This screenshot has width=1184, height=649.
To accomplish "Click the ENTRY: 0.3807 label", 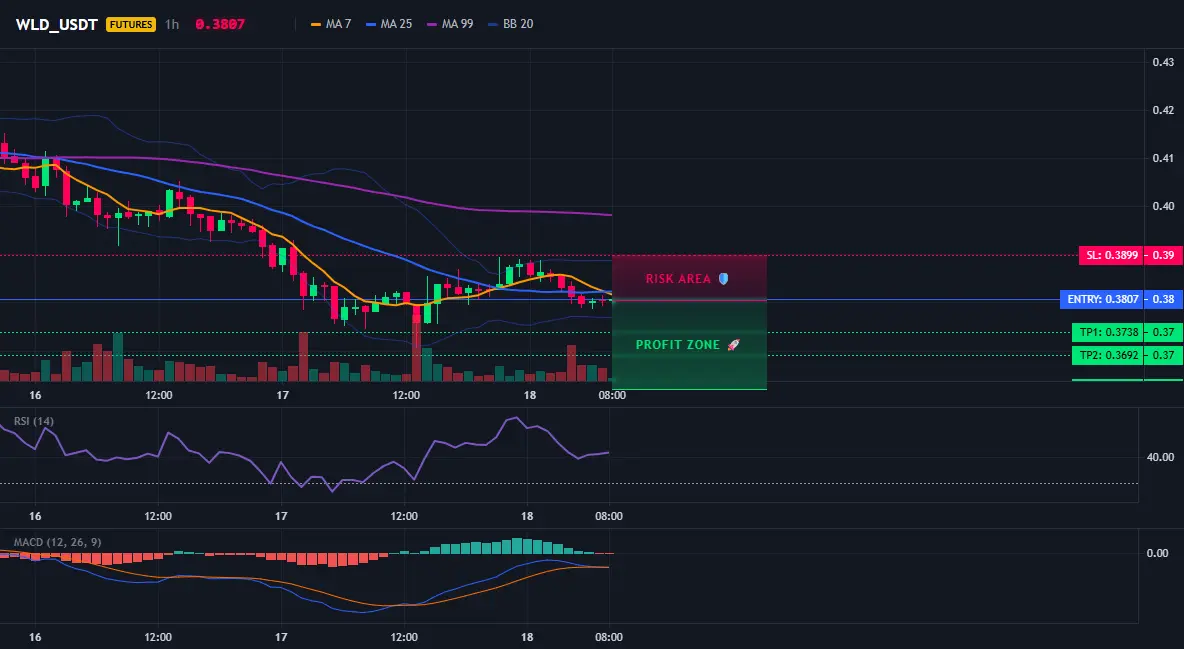I will [1102, 299].
